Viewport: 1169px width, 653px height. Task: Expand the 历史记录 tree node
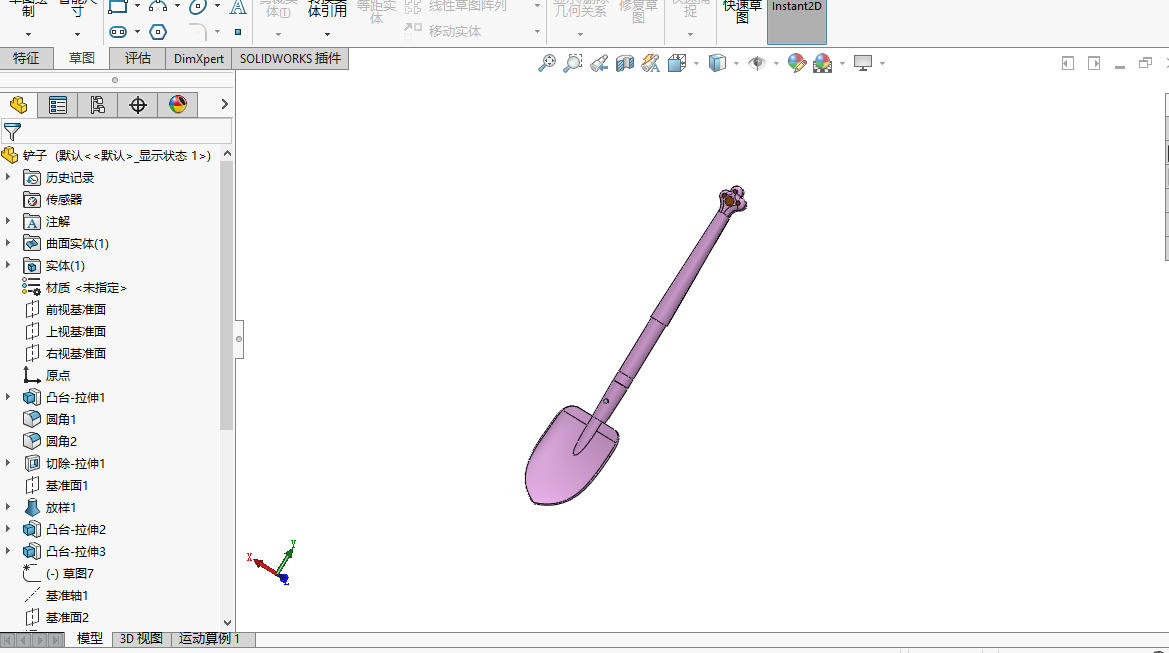click(8, 177)
